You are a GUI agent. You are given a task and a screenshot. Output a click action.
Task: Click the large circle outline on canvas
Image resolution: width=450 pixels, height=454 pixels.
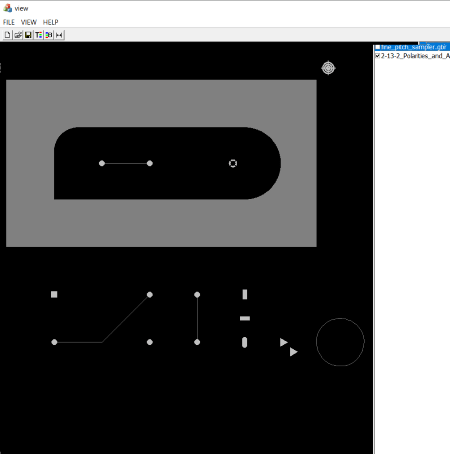pyautogui.click(x=340, y=342)
